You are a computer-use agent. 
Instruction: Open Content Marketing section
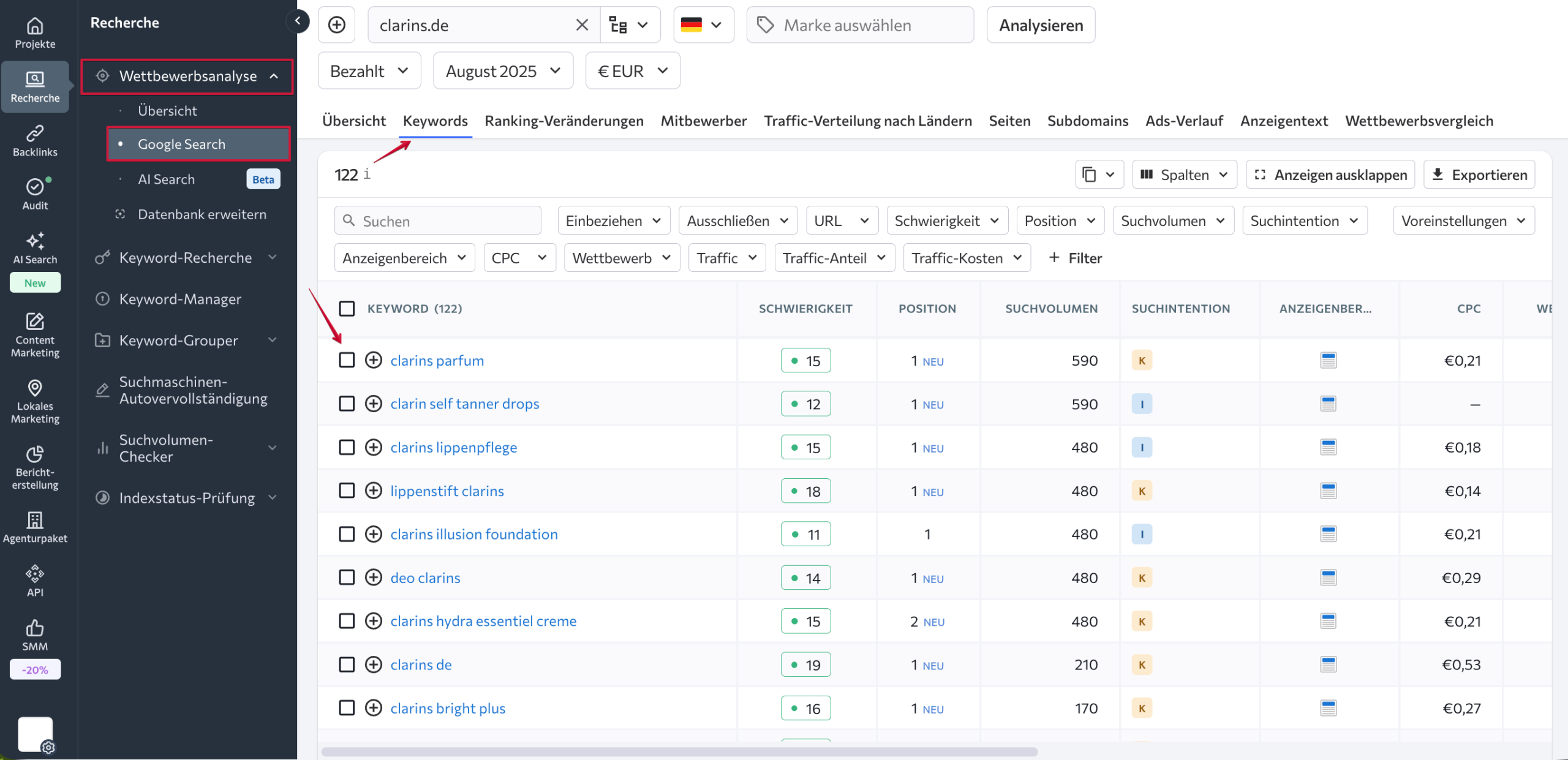(35, 335)
